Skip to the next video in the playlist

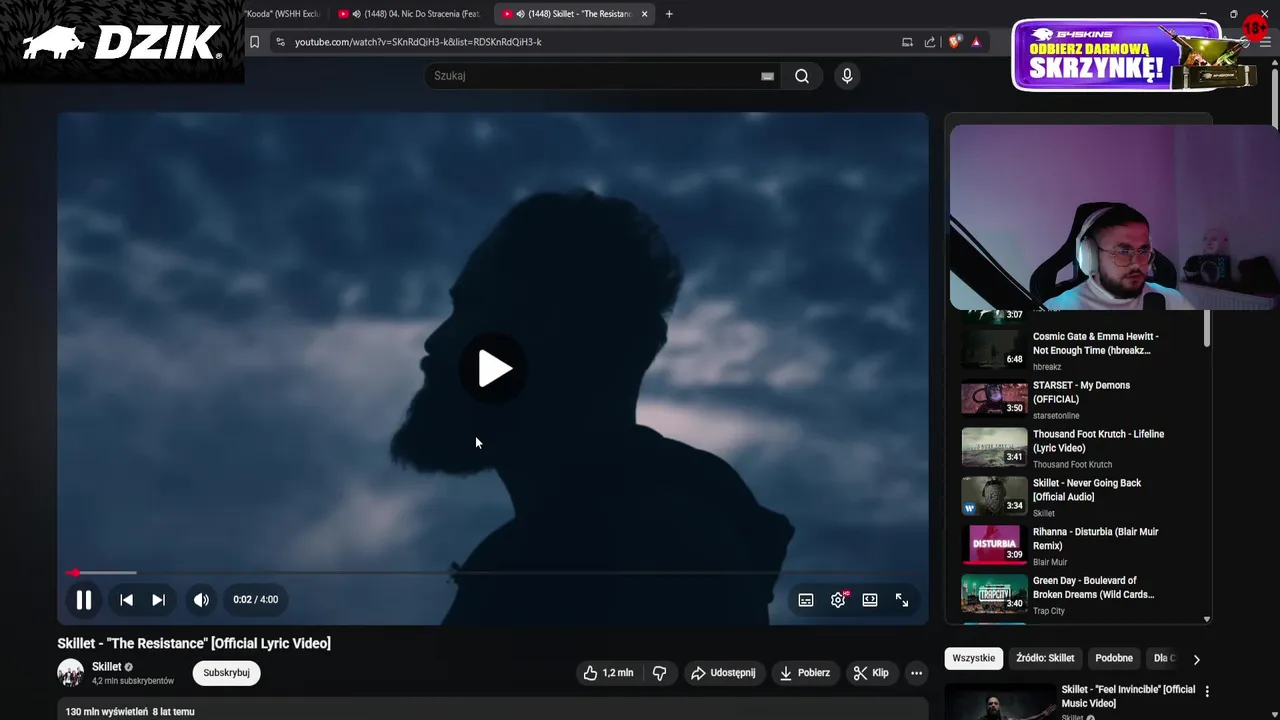[x=158, y=600]
